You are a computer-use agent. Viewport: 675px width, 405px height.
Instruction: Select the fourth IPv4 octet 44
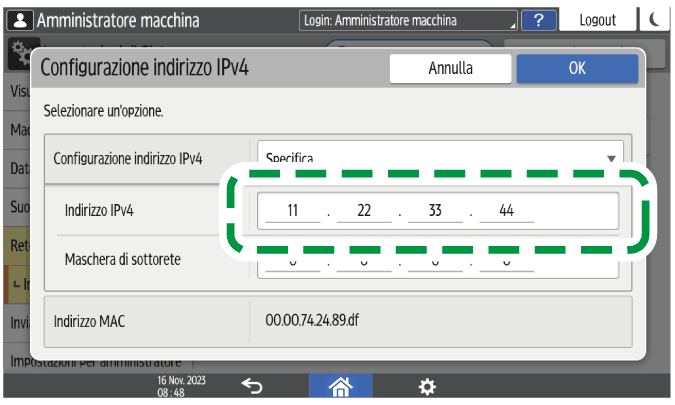point(507,210)
